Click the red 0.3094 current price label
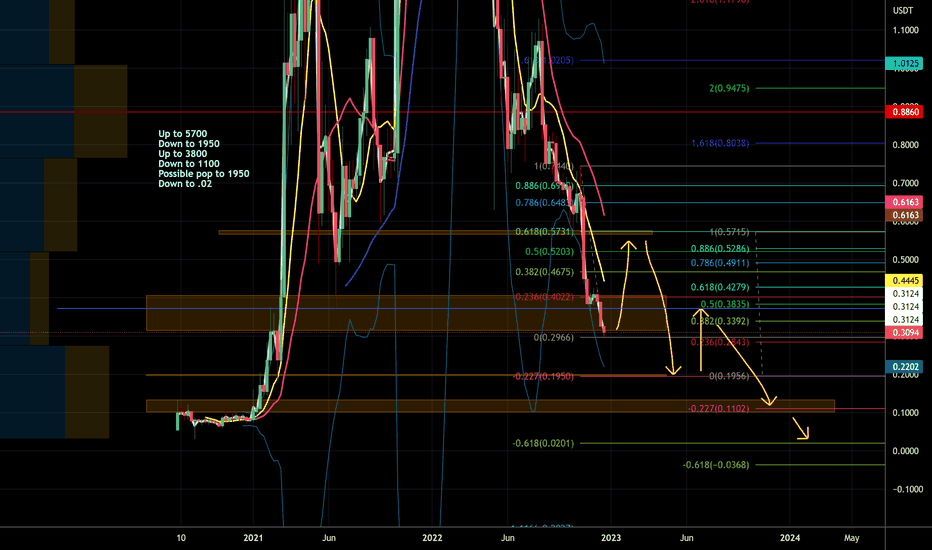 click(904, 332)
